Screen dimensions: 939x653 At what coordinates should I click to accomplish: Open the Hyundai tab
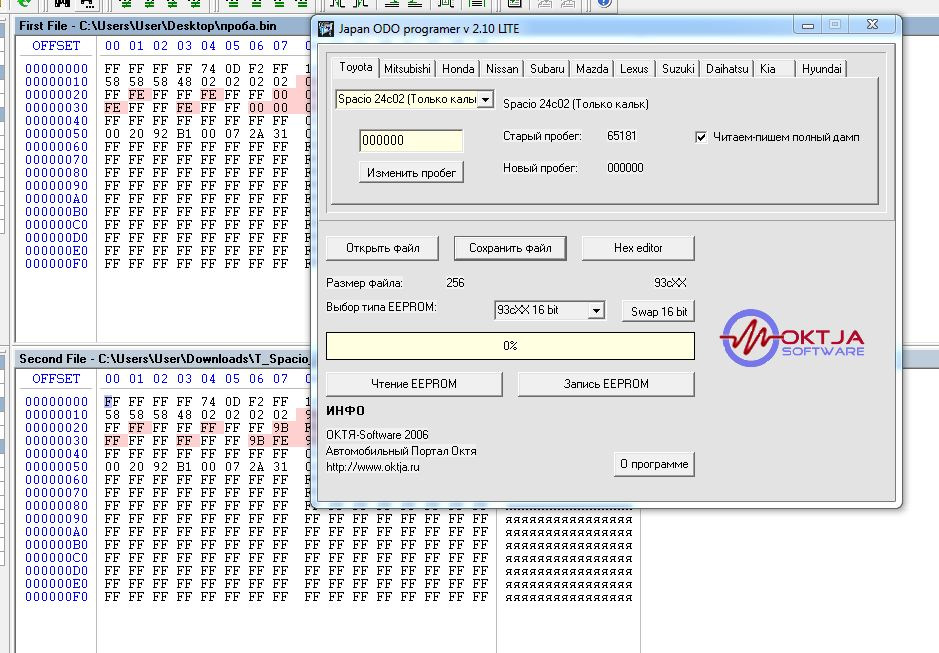coord(822,69)
